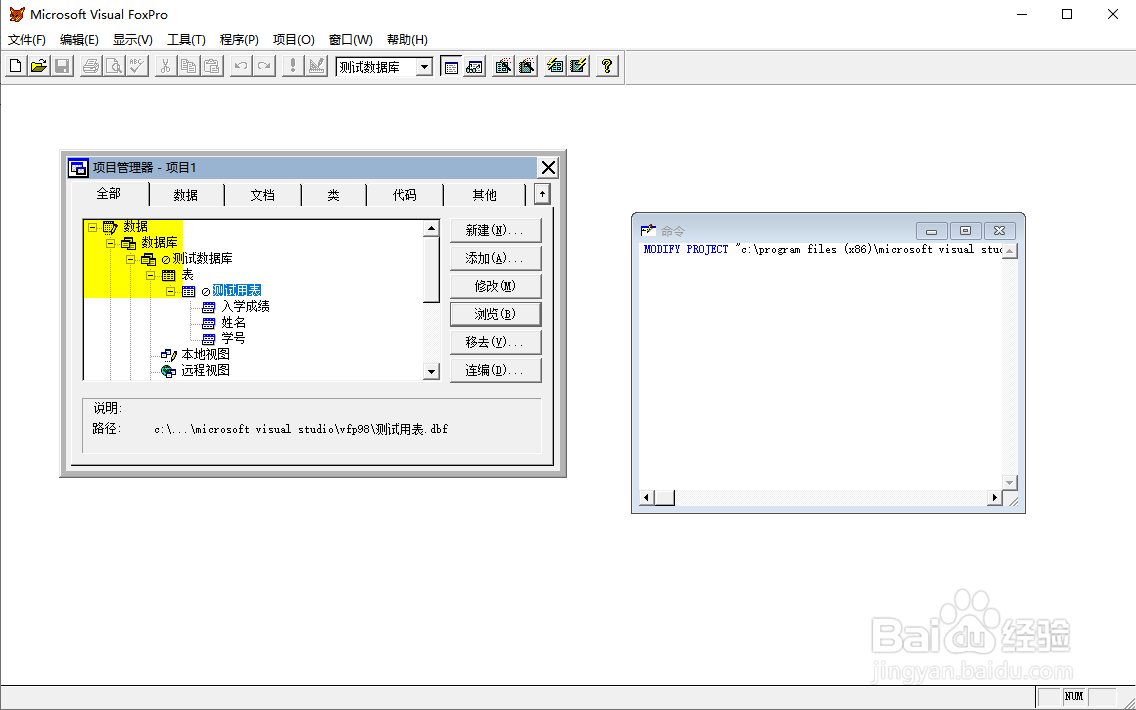Collapse the 测试用表 tree node

(x=170, y=291)
